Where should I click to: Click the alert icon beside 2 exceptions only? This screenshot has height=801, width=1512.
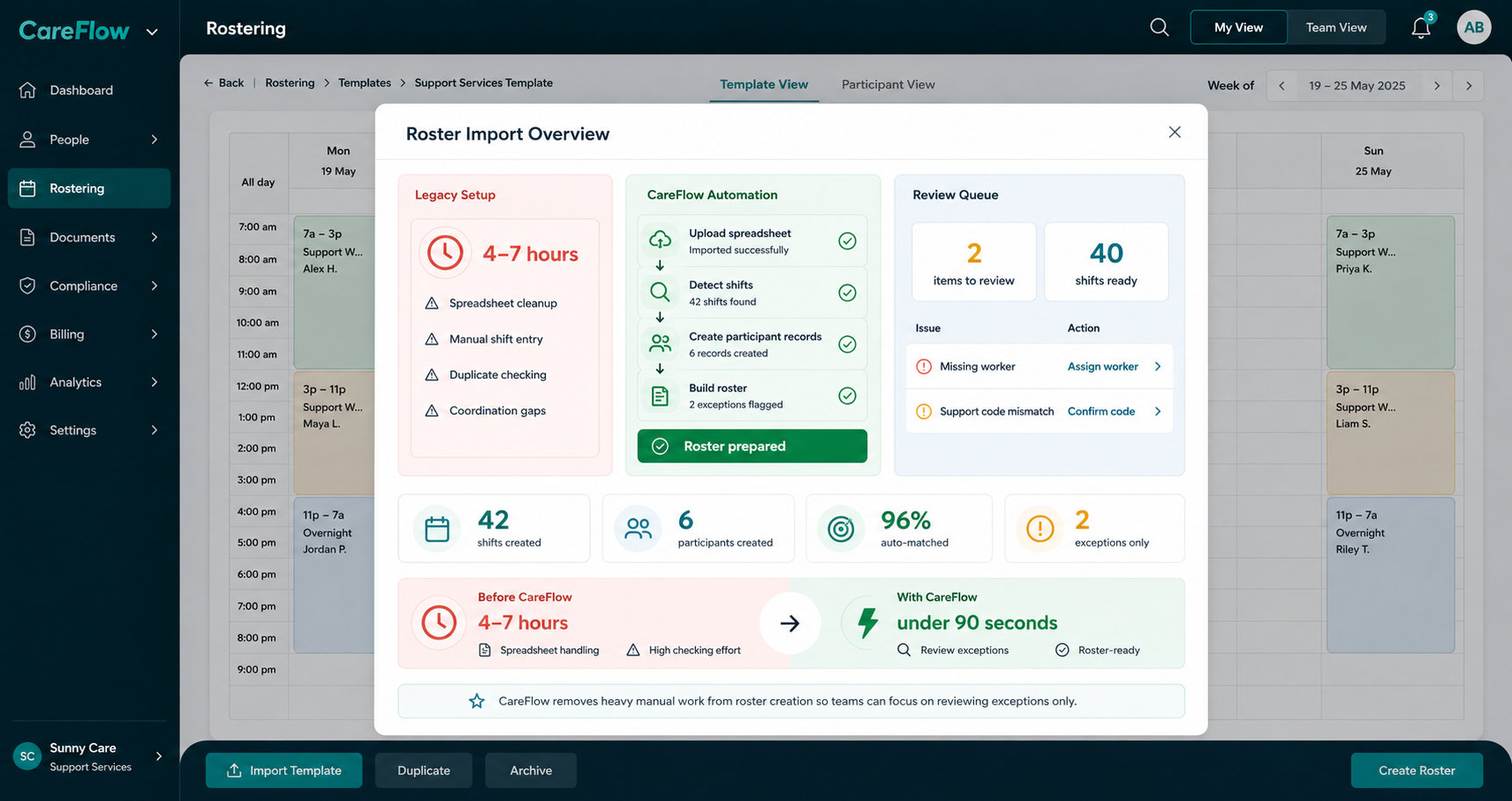[1040, 529]
